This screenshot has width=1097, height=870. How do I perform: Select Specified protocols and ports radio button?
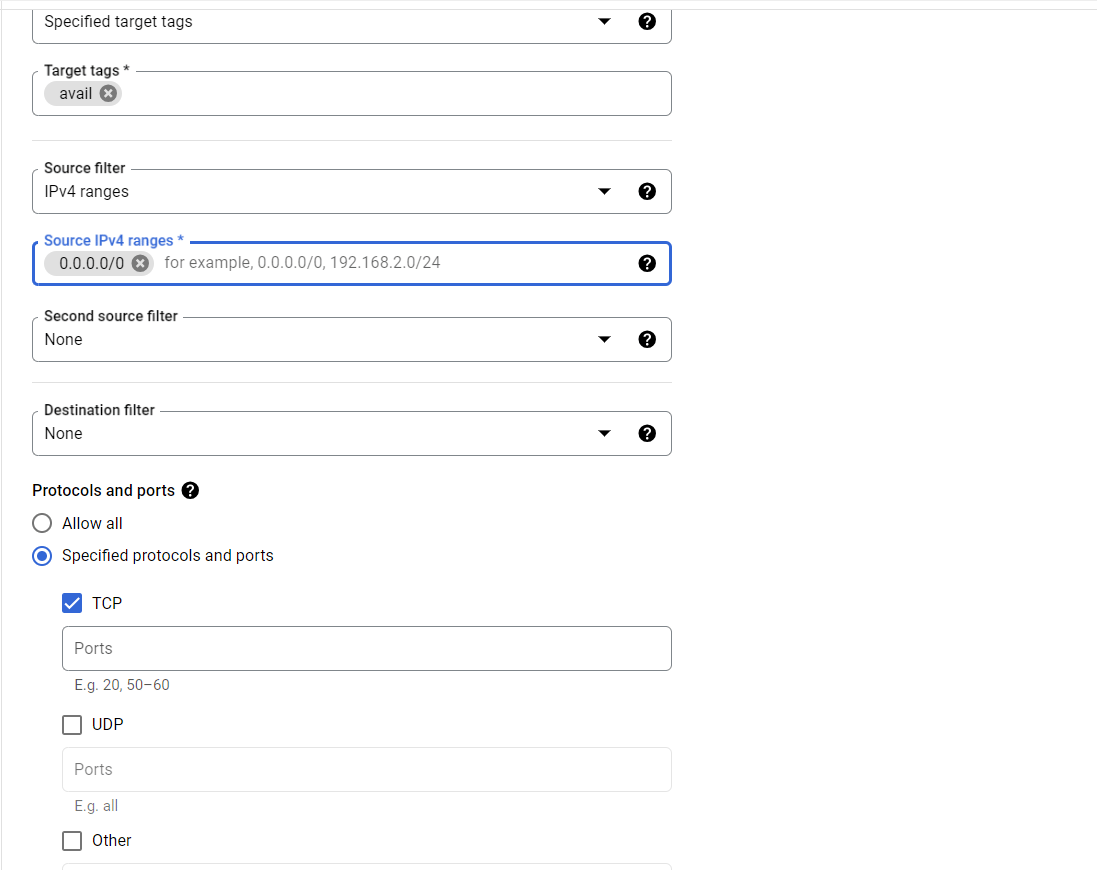click(x=42, y=556)
